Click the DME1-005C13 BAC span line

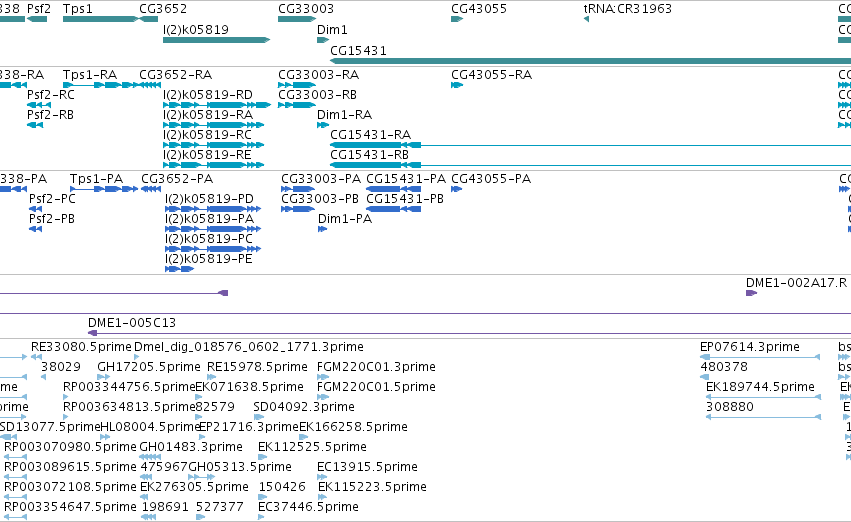469,333
